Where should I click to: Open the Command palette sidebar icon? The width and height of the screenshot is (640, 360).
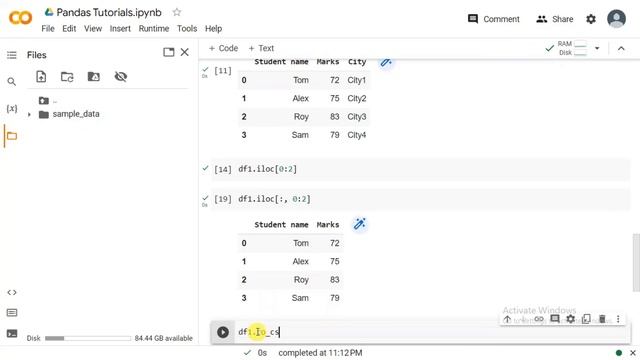pyautogui.click(x=12, y=313)
